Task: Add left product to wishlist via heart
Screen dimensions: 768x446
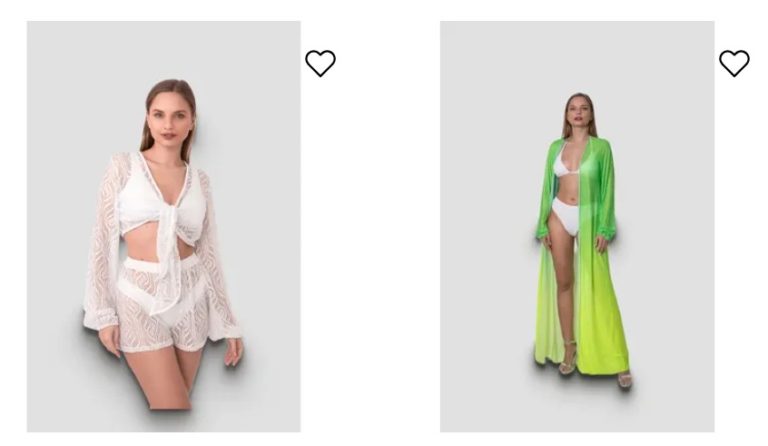Action: [320, 63]
